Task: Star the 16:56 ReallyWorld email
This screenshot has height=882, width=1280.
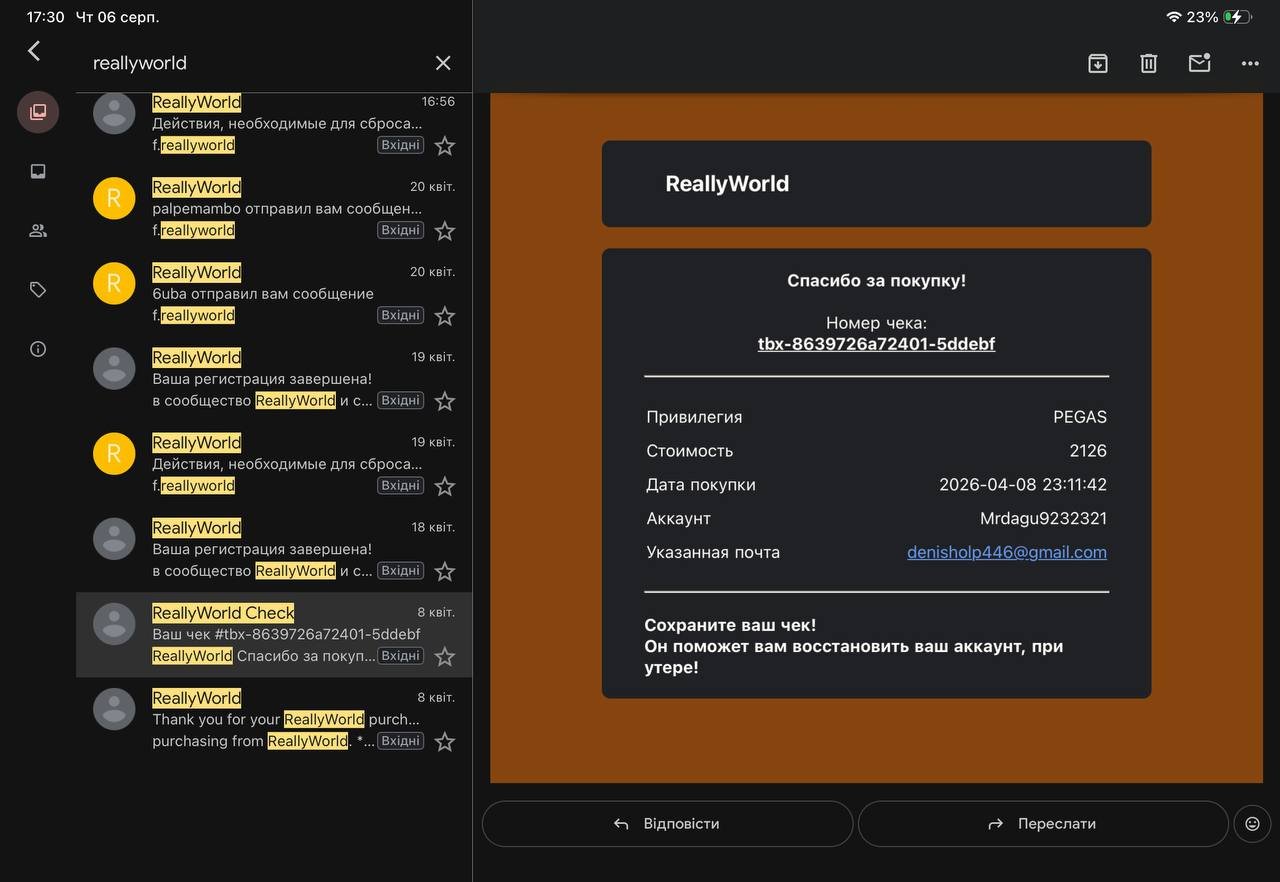Action: coord(445,146)
